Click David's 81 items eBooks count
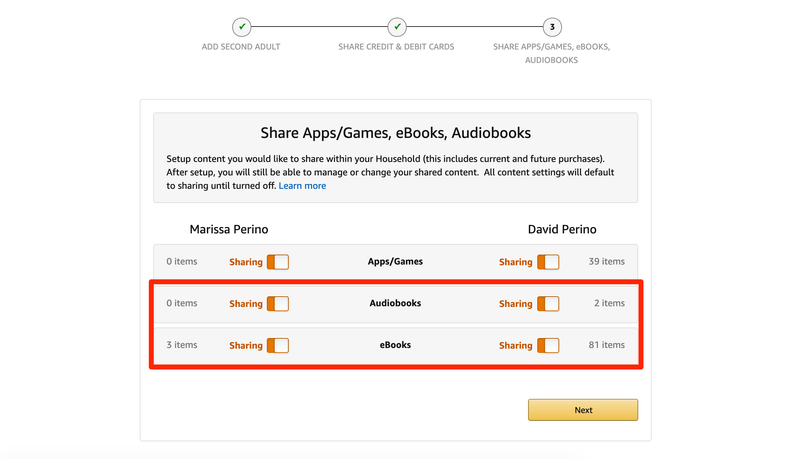 (x=606, y=345)
